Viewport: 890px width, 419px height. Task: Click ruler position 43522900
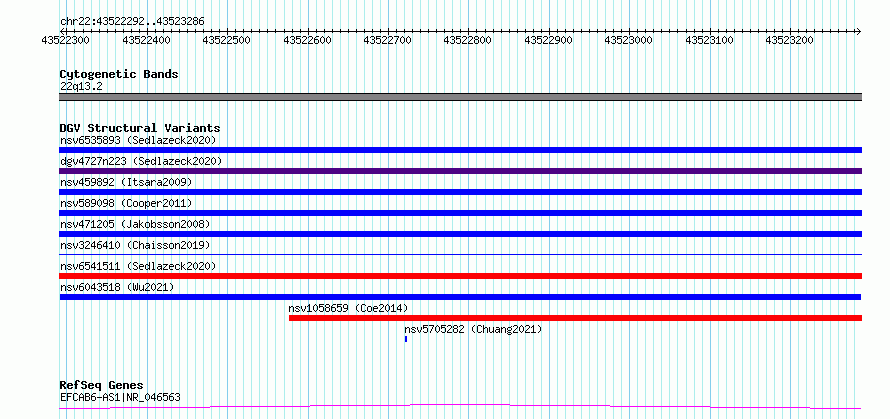pyautogui.click(x=549, y=40)
